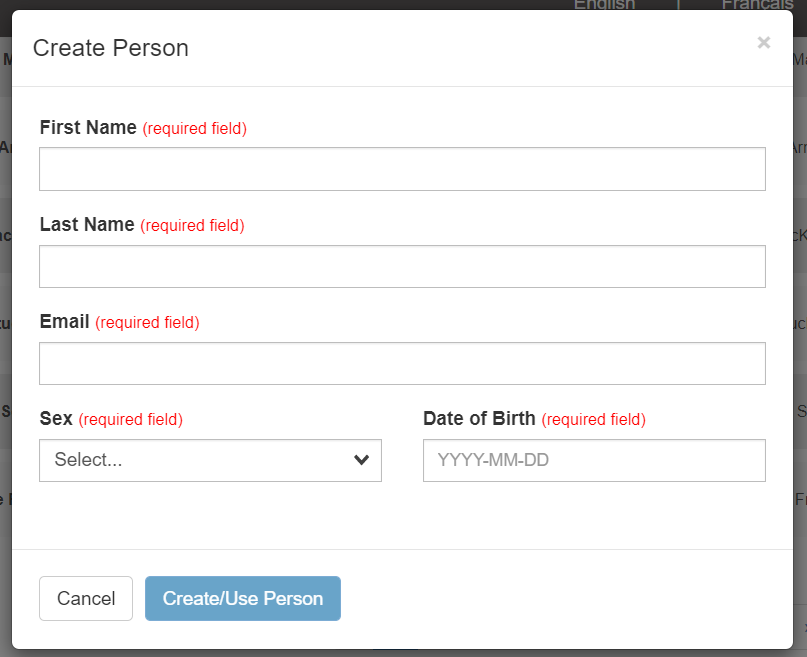Viewport: 807px width, 657px height.
Task: Click the Create/Use Person button
Action: 243,598
